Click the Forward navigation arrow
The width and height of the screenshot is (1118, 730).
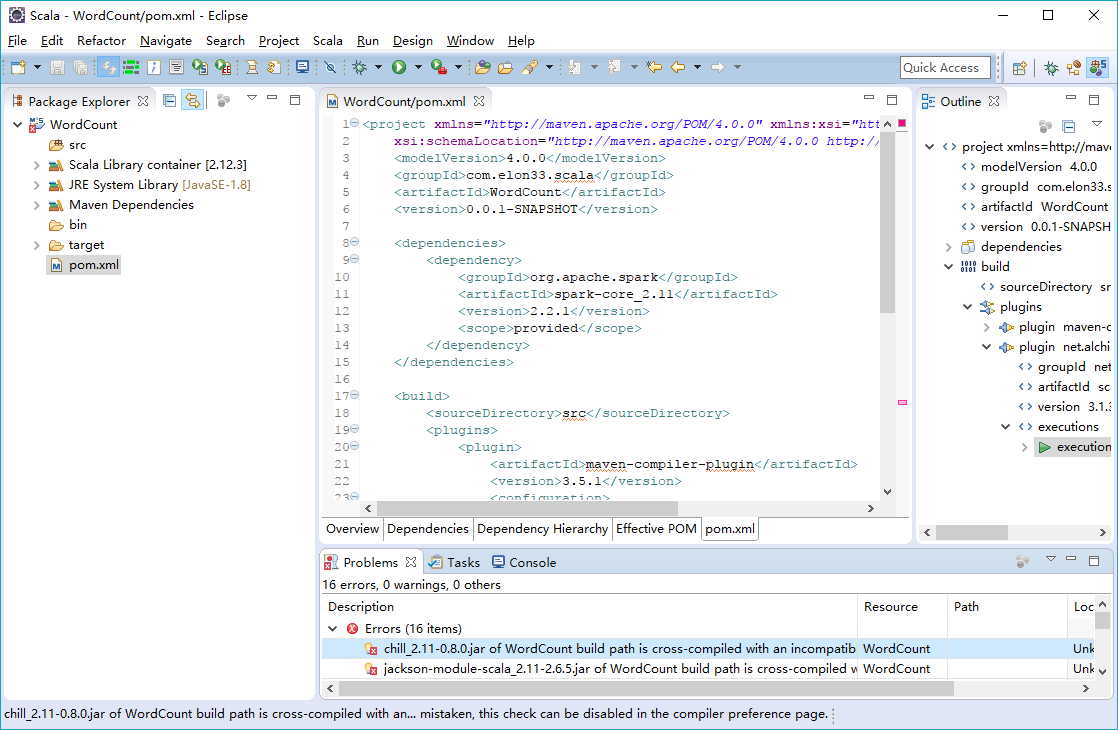718,67
